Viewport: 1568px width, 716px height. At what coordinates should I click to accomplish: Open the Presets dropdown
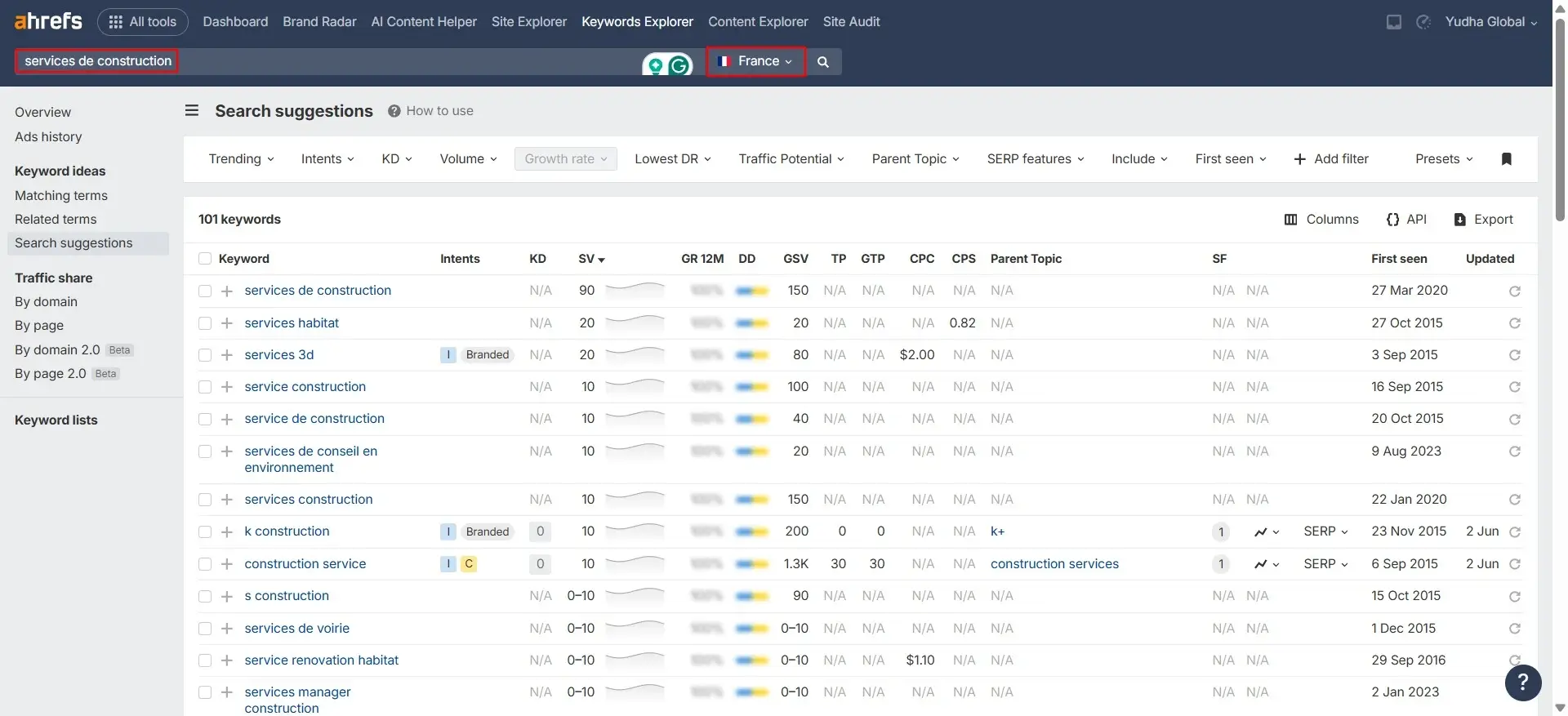tap(1444, 159)
